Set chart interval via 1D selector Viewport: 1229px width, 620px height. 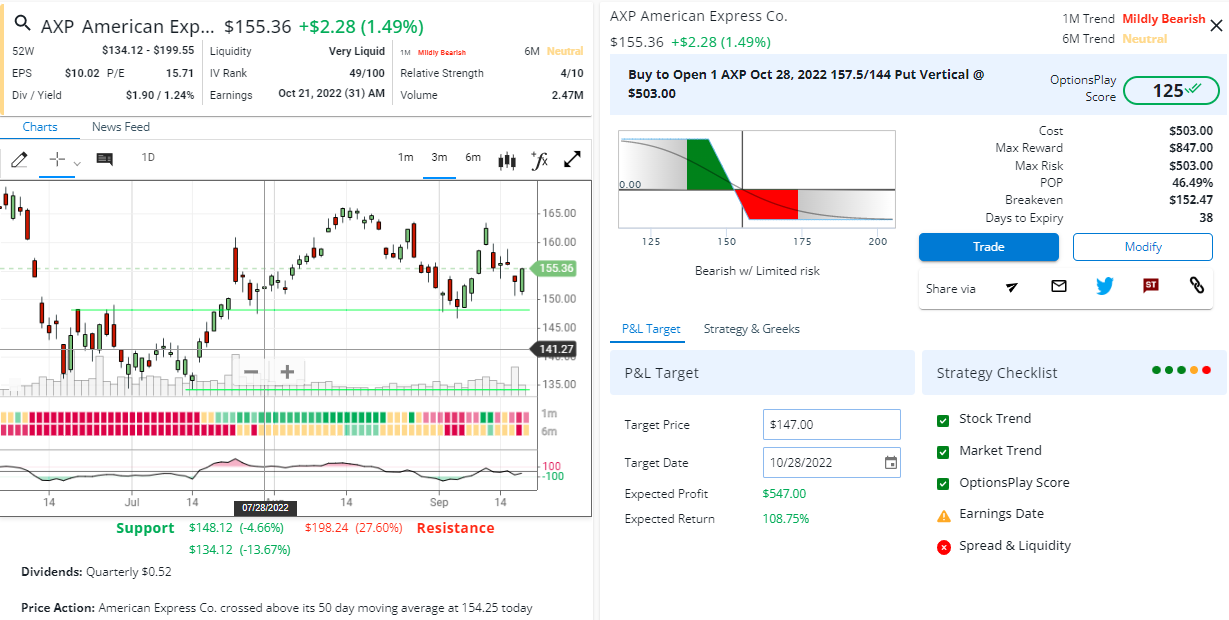click(148, 157)
